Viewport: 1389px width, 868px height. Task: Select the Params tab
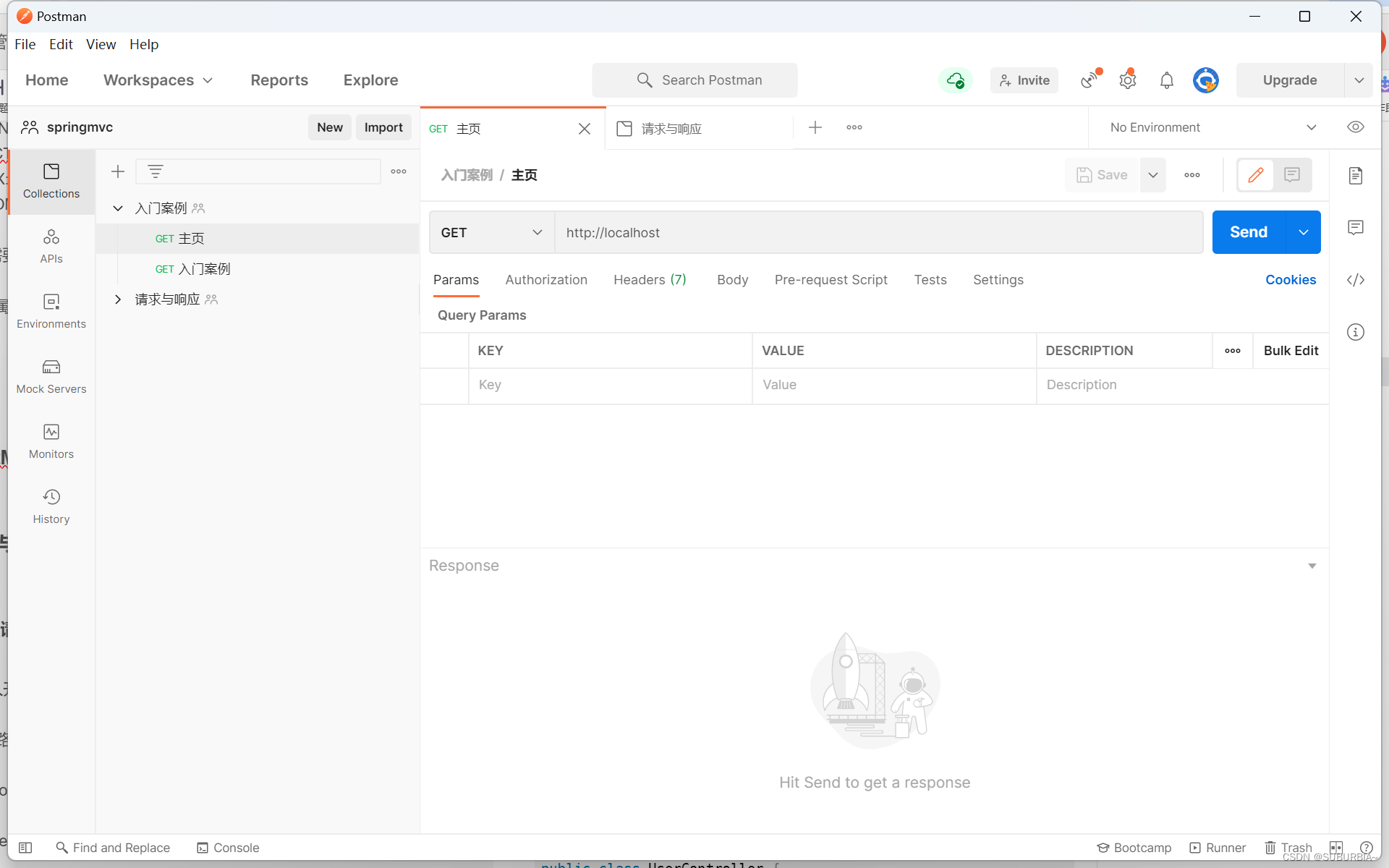click(x=456, y=279)
